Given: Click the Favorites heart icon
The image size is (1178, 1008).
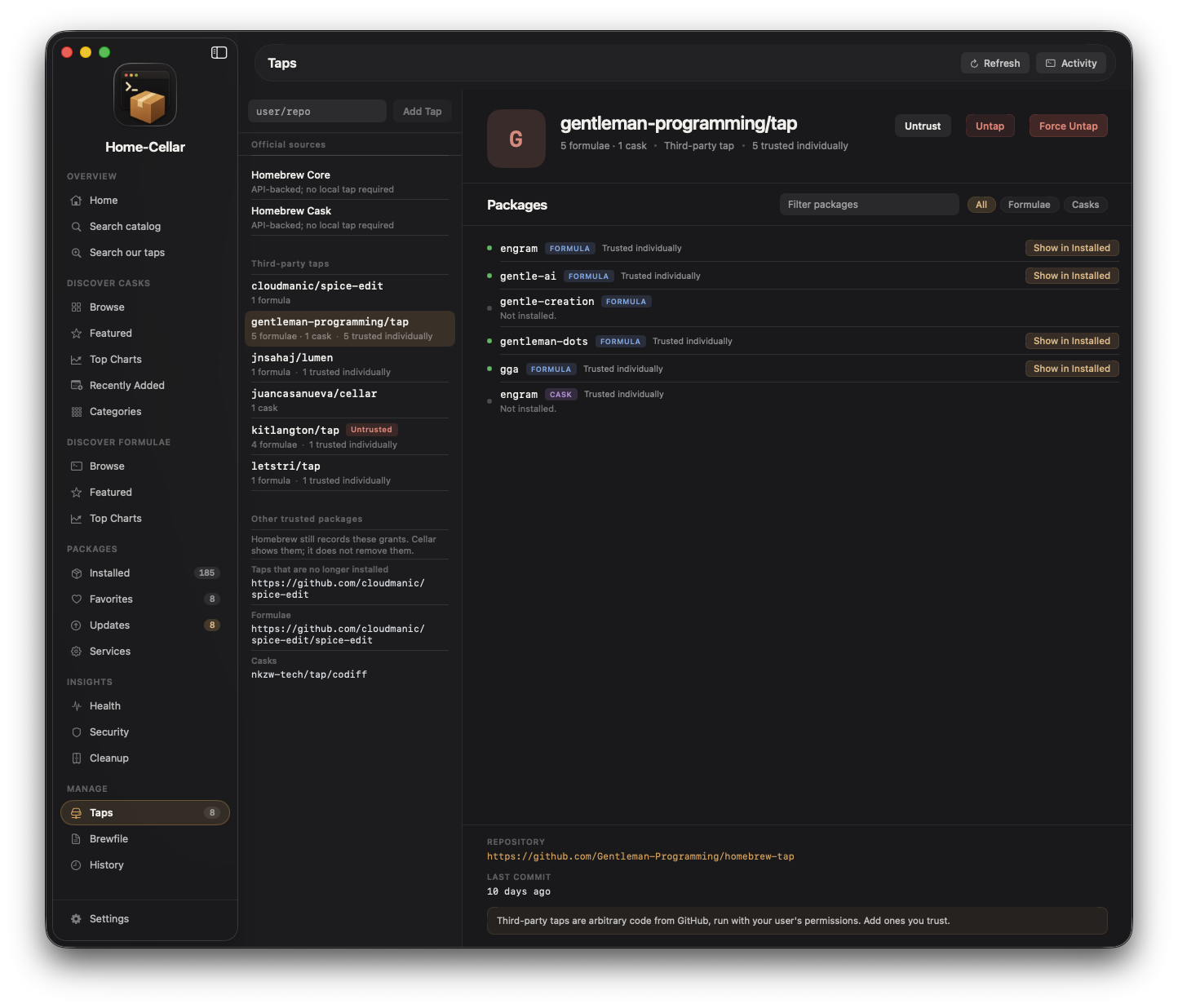Looking at the screenshot, I should coord(76,599).
